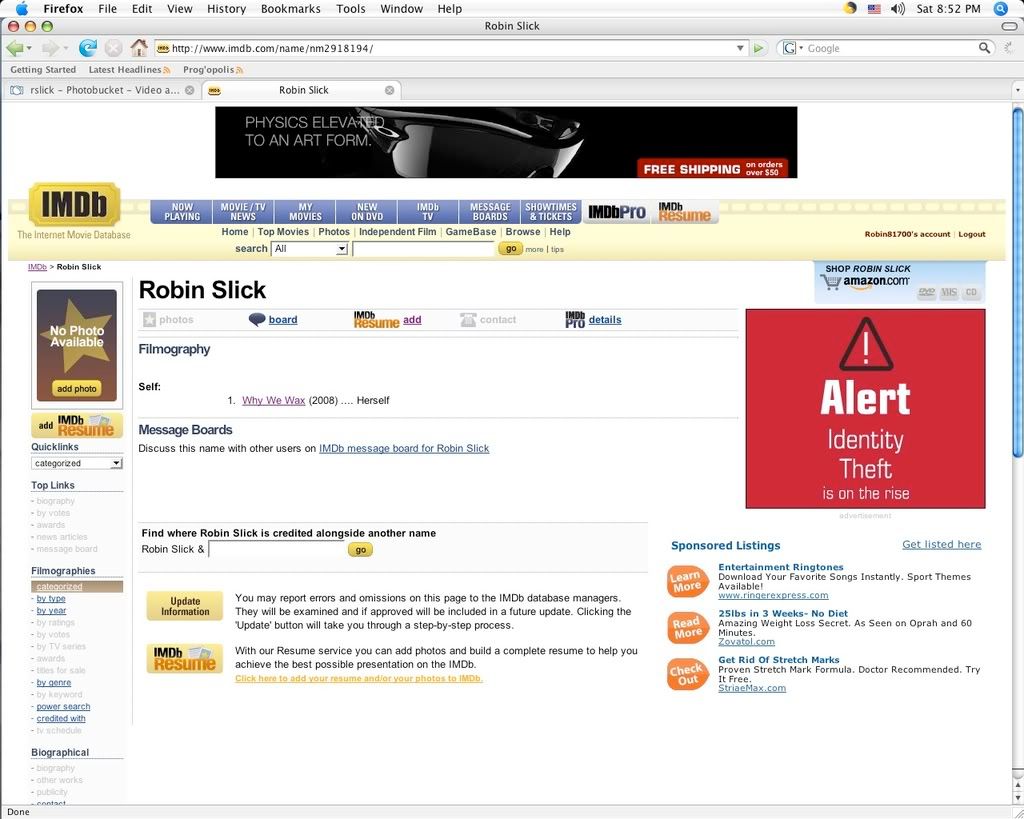Click the search magnifier in the Google box

click(984, 48)
